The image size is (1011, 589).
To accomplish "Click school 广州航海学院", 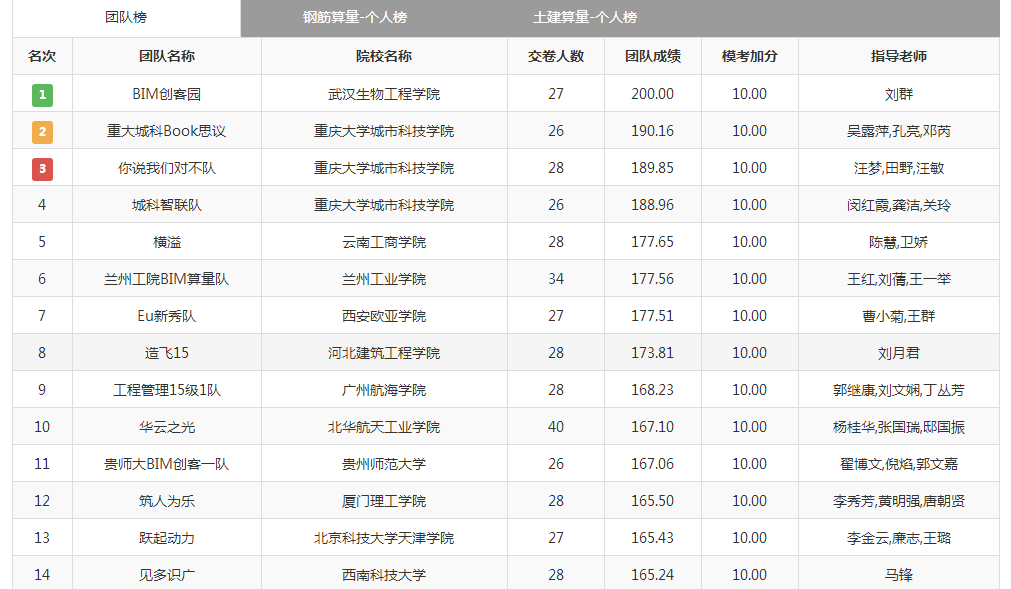I will tap(384, 390).
